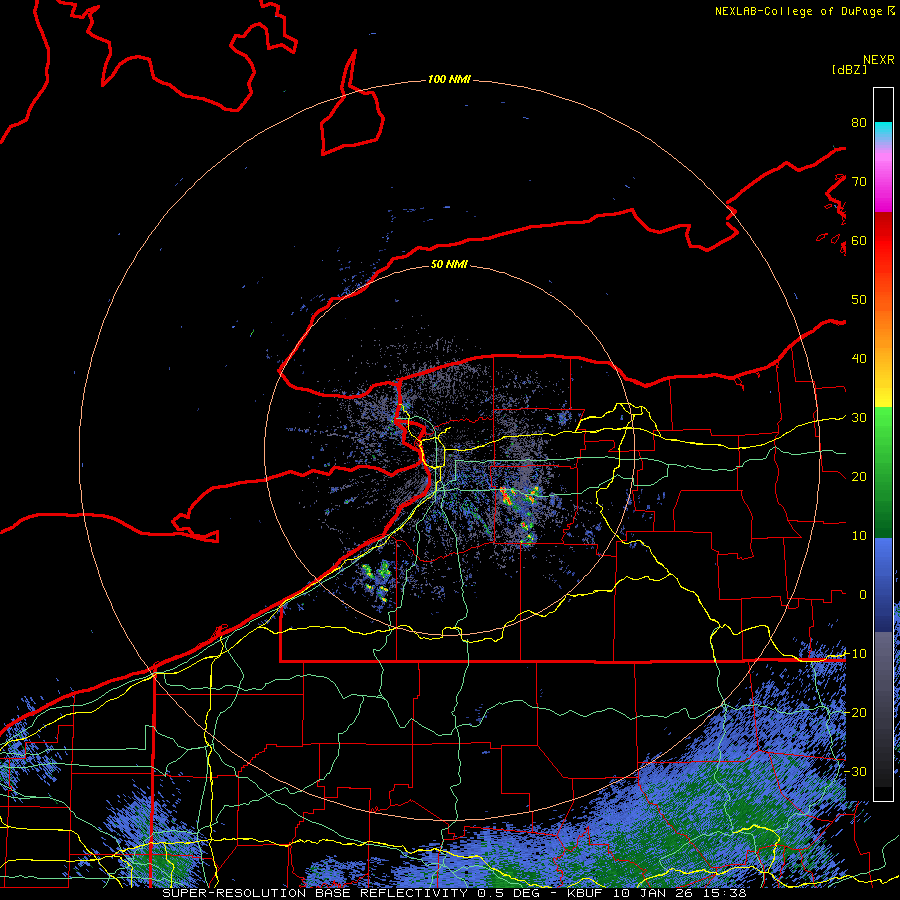Click the '[dBZ]' legend unit label
The height and width of the screenshot is (900, 900).
coord(849,69)
